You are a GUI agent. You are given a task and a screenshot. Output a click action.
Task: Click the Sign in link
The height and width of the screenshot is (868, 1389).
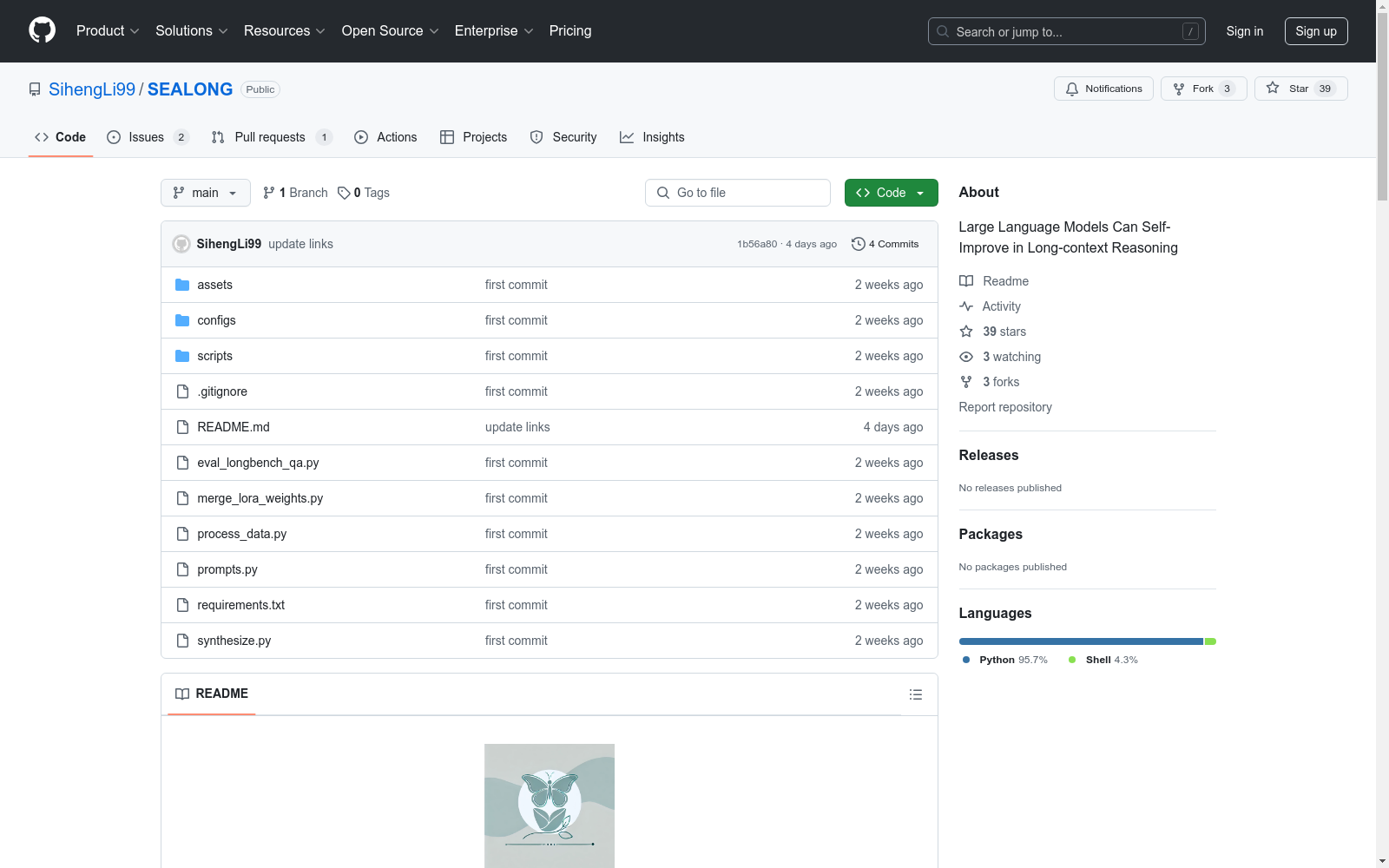tap(1245, 31)
